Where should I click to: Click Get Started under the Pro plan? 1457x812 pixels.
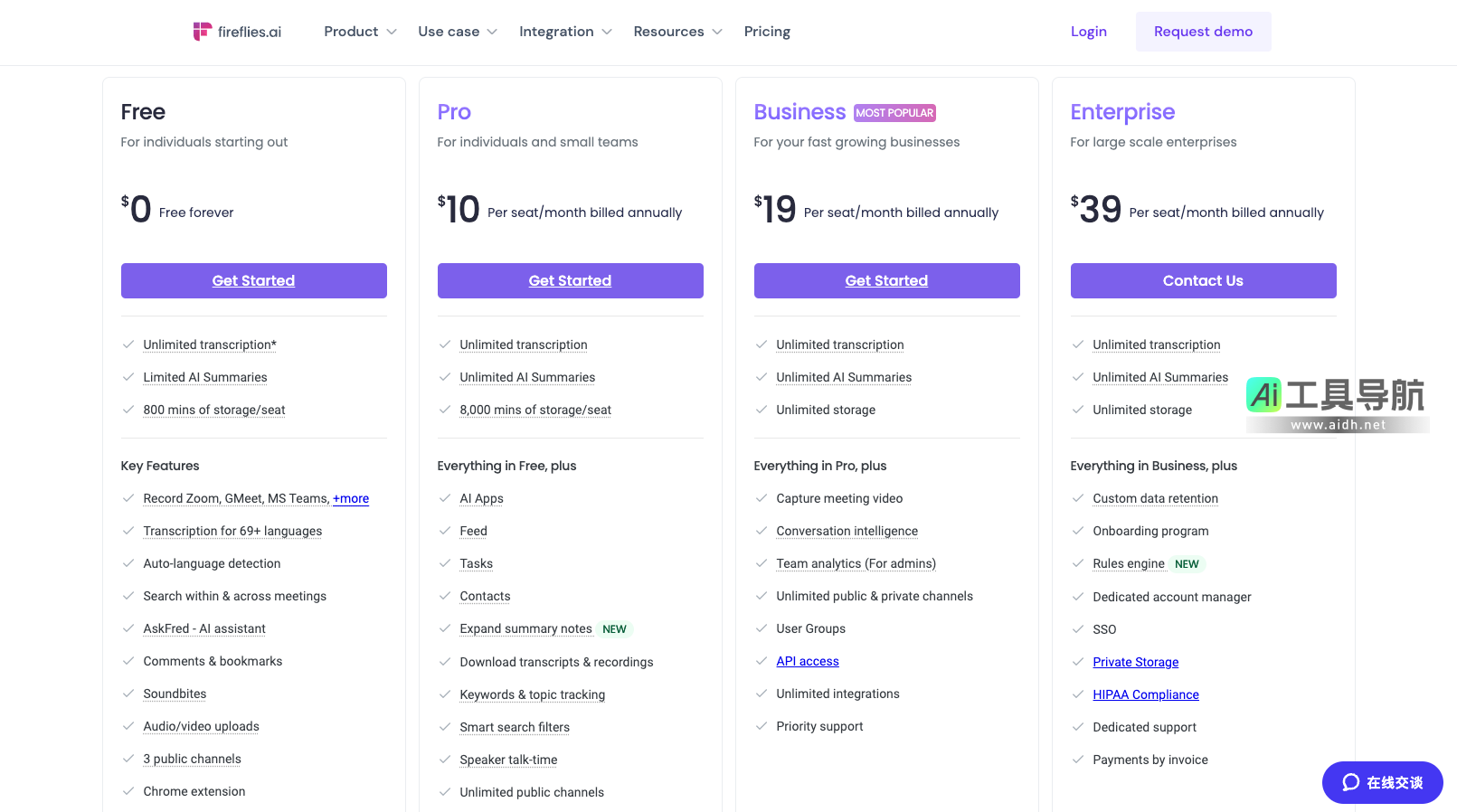click(570, 280)
